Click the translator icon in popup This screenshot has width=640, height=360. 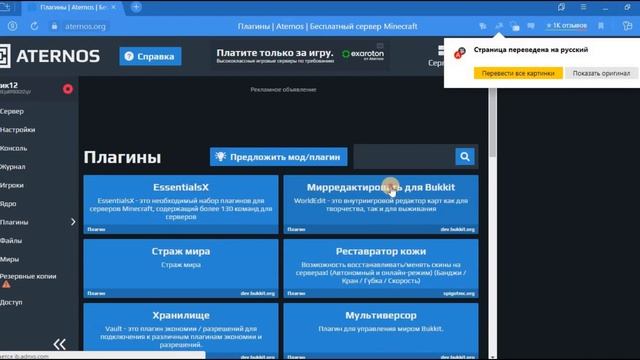coord(460,53)
